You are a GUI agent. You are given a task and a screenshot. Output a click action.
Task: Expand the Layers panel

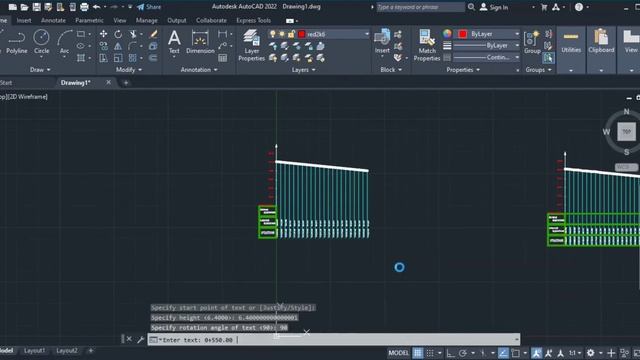point(303,70)
